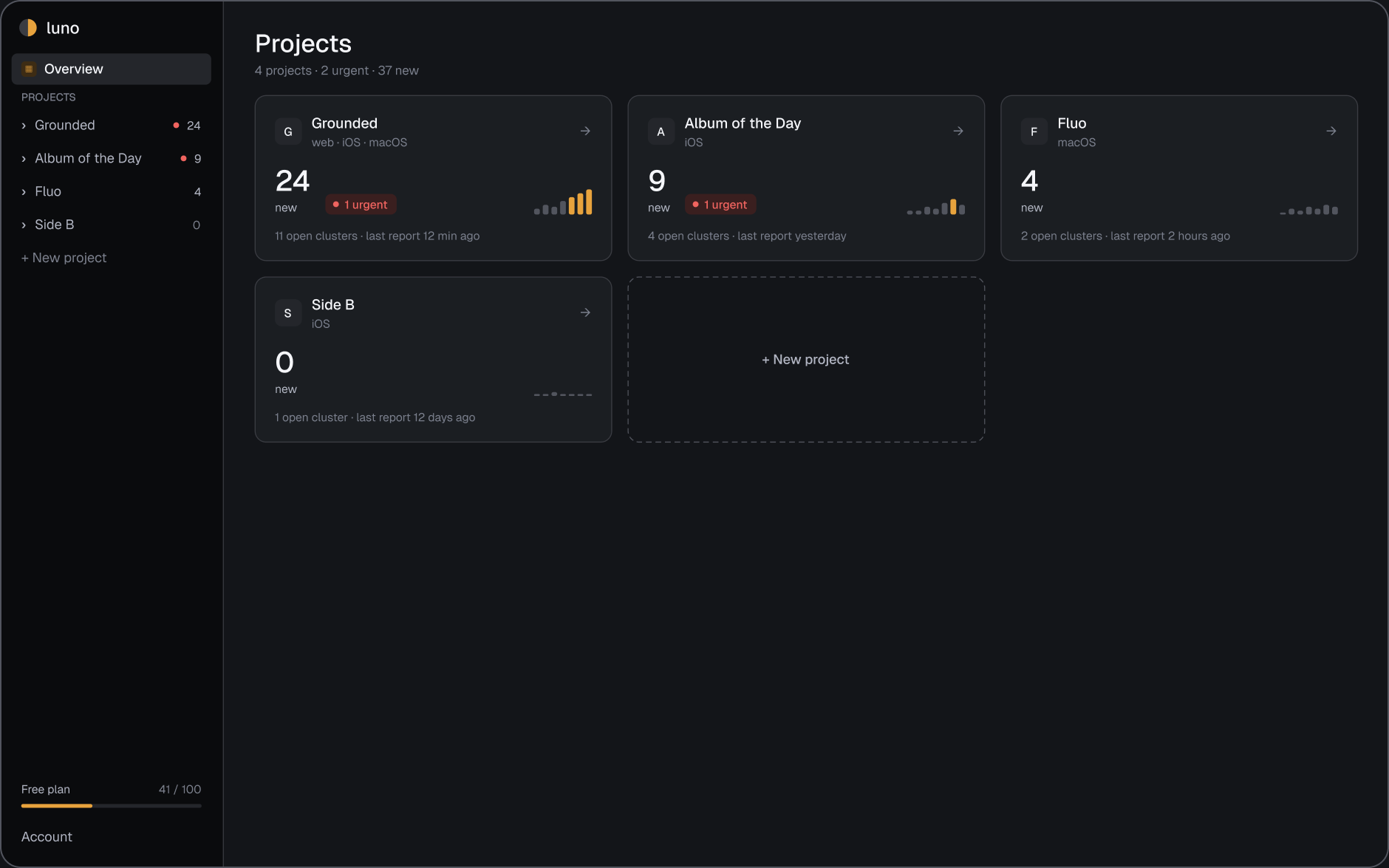Click the luno half-moon logo icon

click(x=28, y=28)
